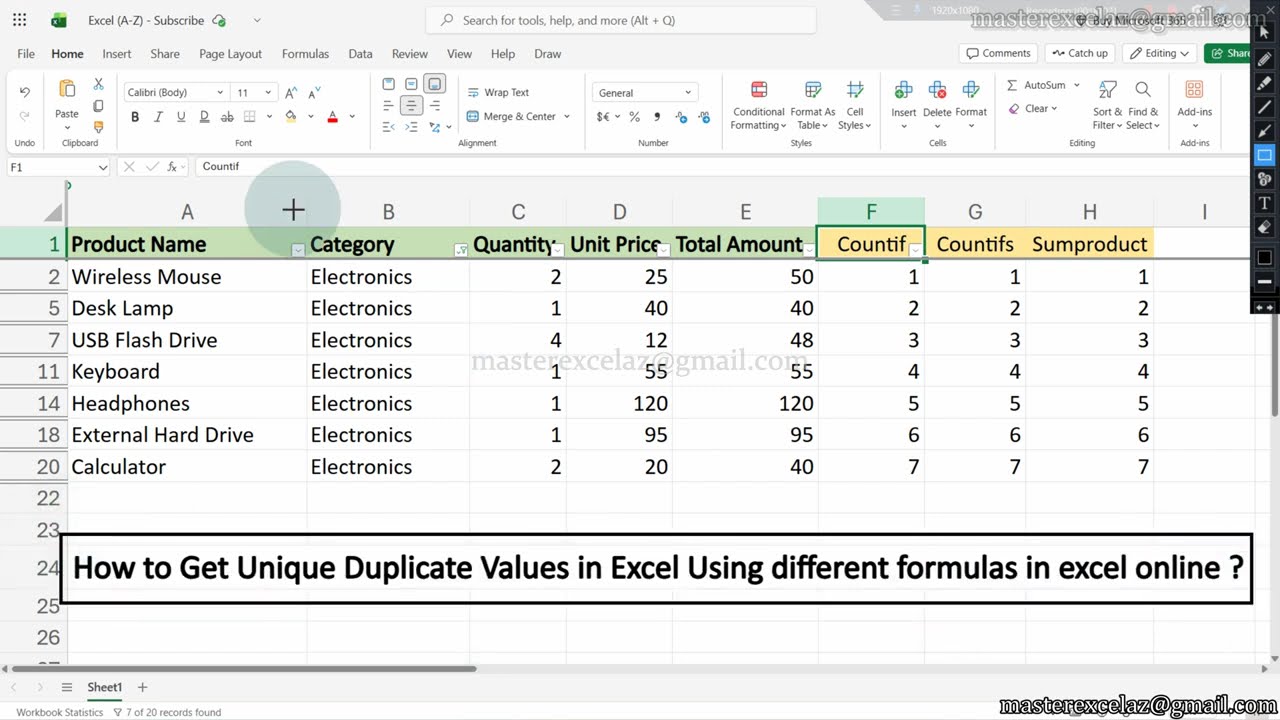
Task: Click the Percent Style icon
Action: [x=634, y=117]
